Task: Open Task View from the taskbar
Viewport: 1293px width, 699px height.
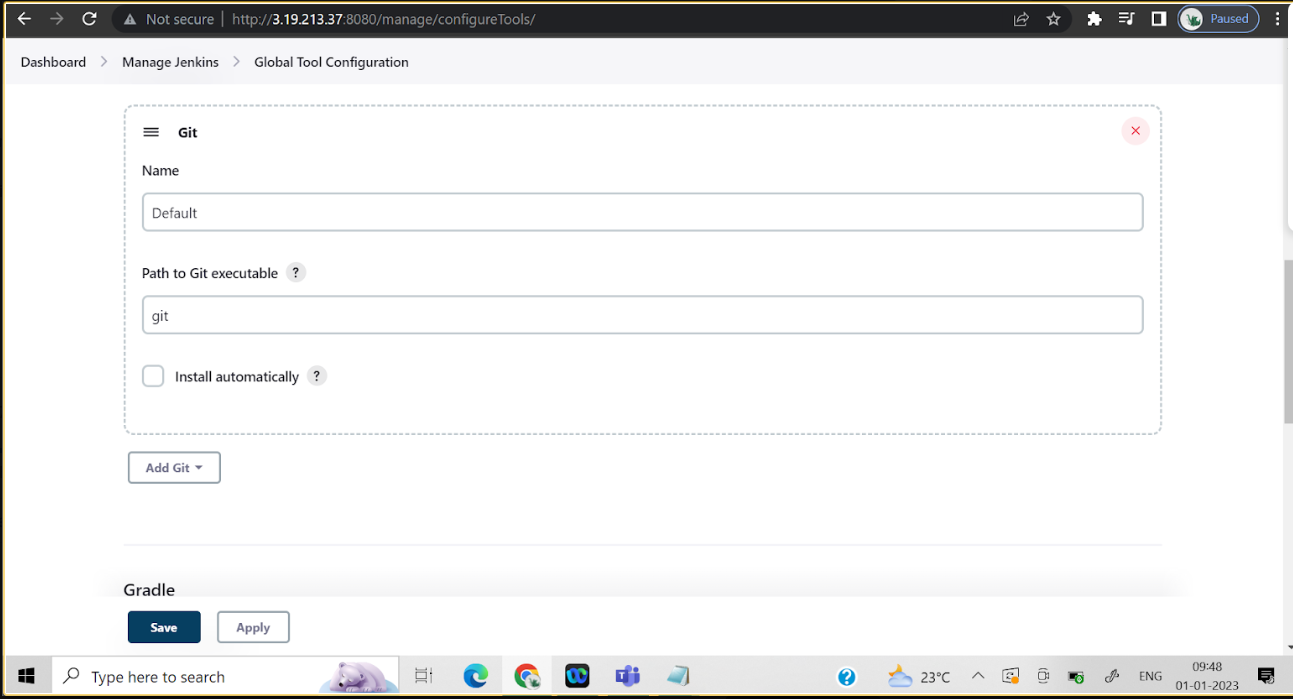Action: coord(423,675)
